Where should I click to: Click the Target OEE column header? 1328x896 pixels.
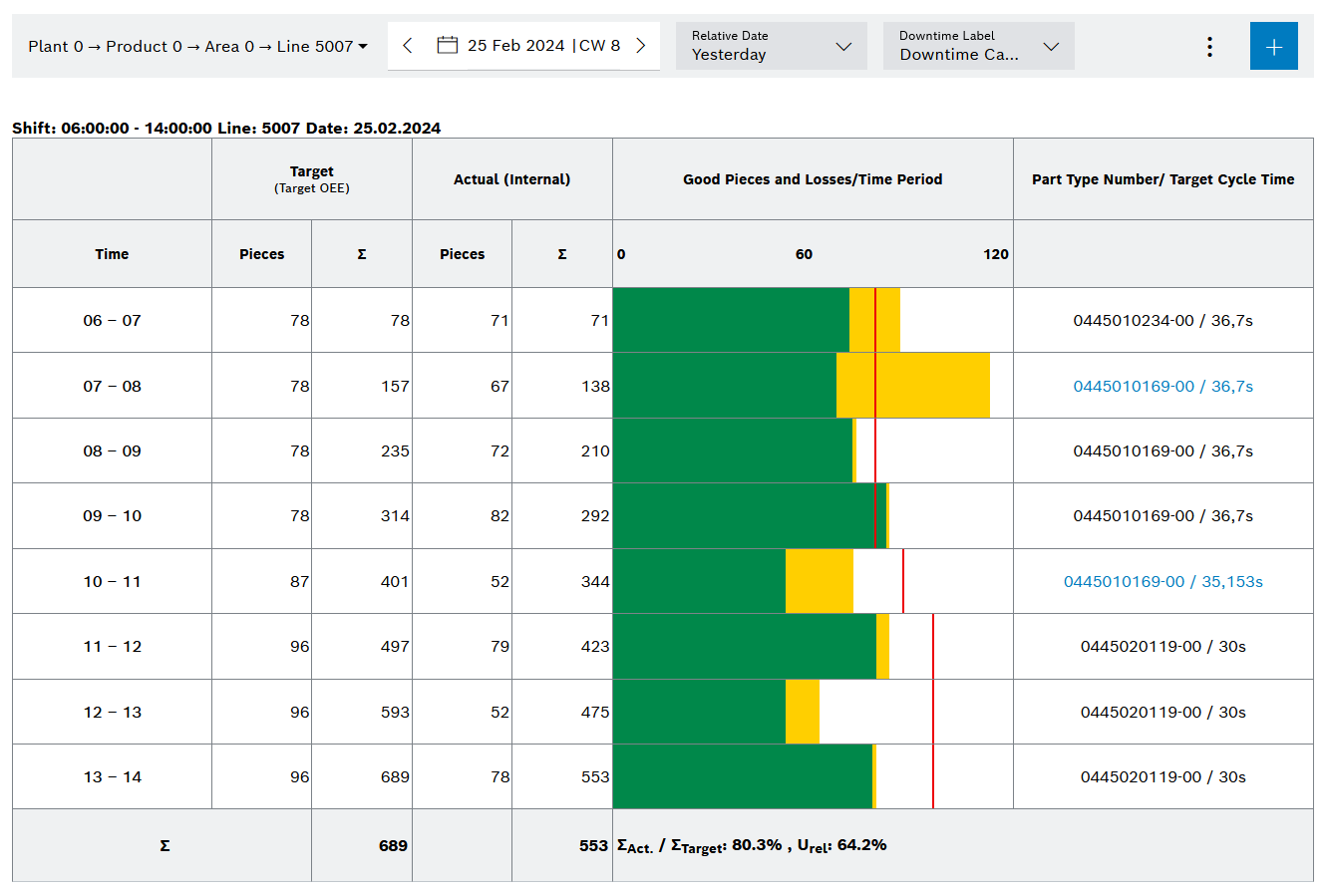pos(311,179)
